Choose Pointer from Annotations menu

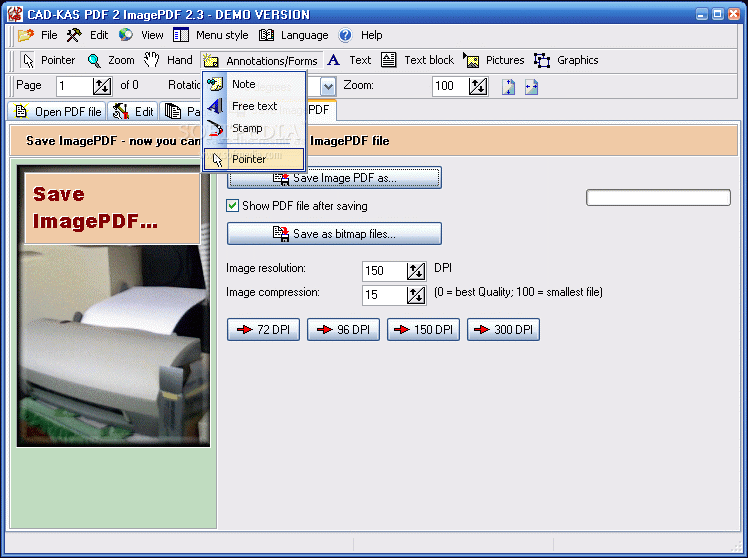[x=254, y=159]
